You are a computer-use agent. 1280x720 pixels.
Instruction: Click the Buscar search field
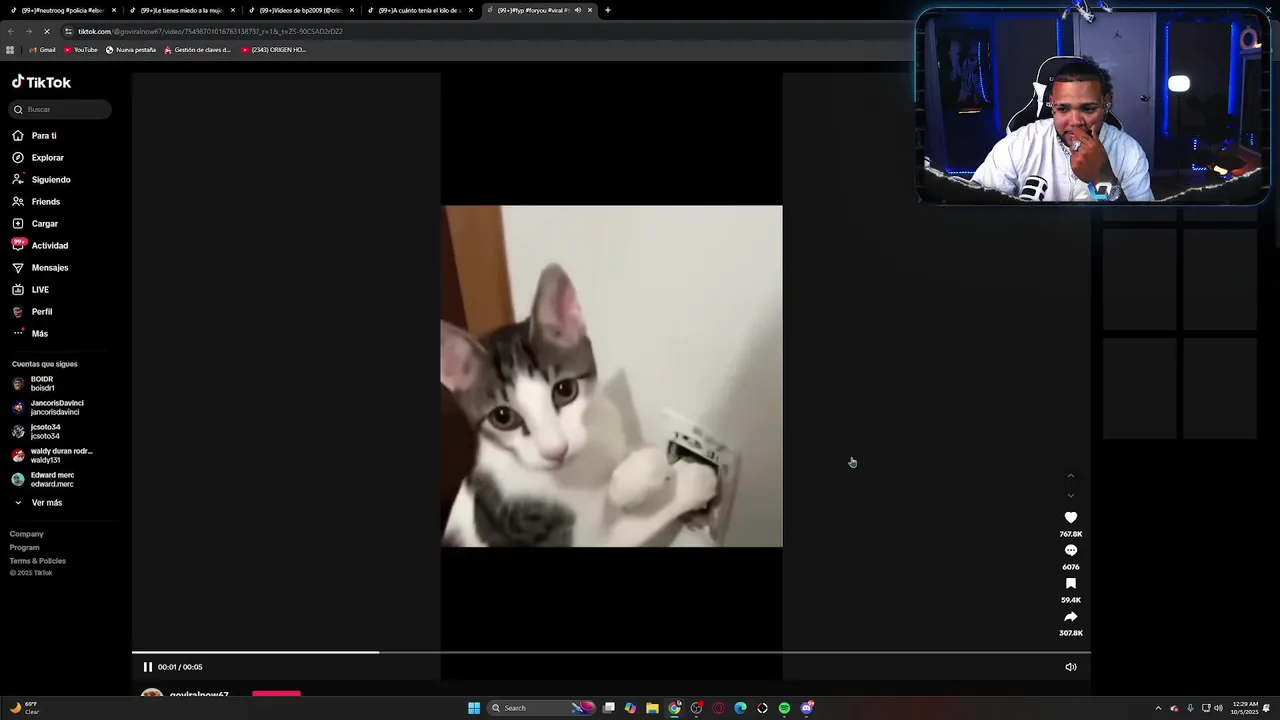60,109
